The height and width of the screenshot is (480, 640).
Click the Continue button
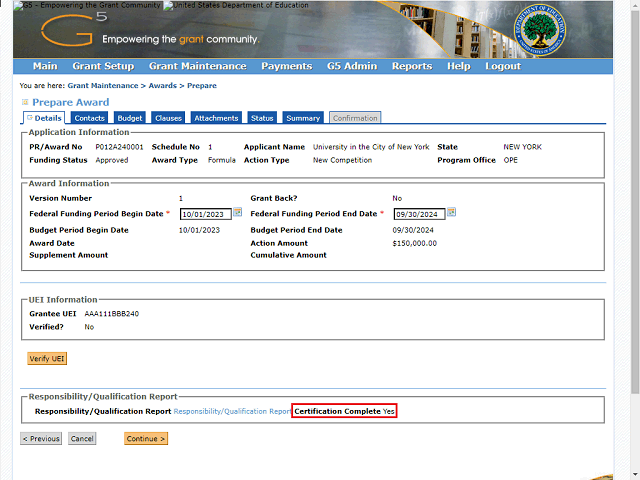point(146,438)
